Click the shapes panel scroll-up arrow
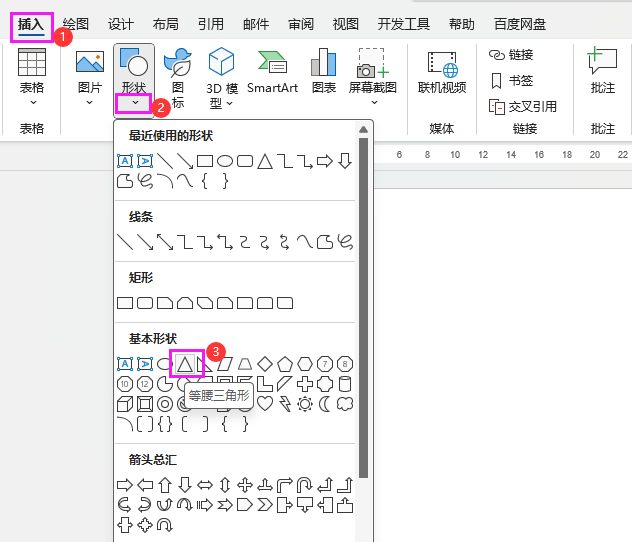 pyautogui.click(x=363, y=129)
